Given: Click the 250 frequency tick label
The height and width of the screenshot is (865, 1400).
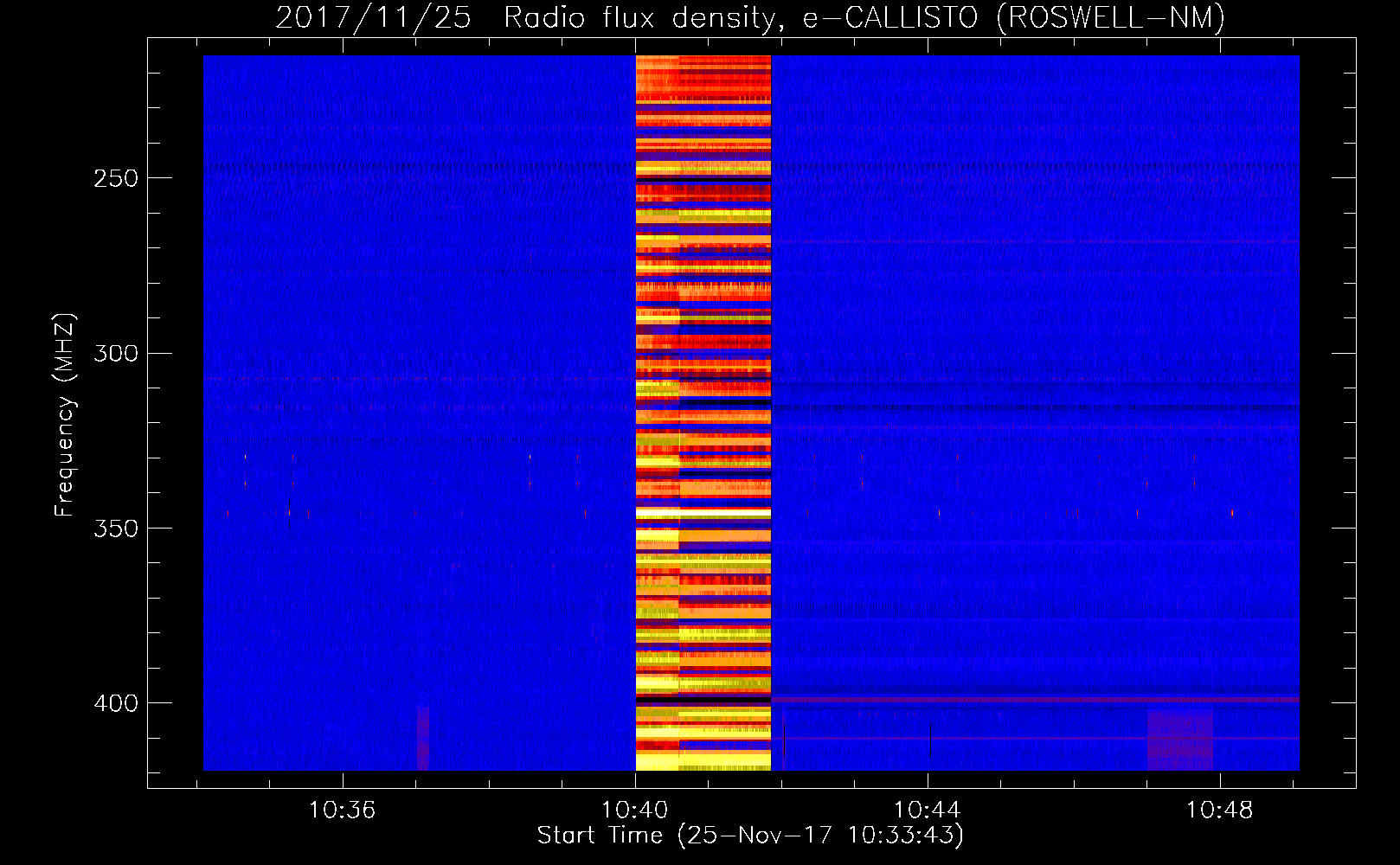Looking at the screenshot, I should click(x=116, y=178).
